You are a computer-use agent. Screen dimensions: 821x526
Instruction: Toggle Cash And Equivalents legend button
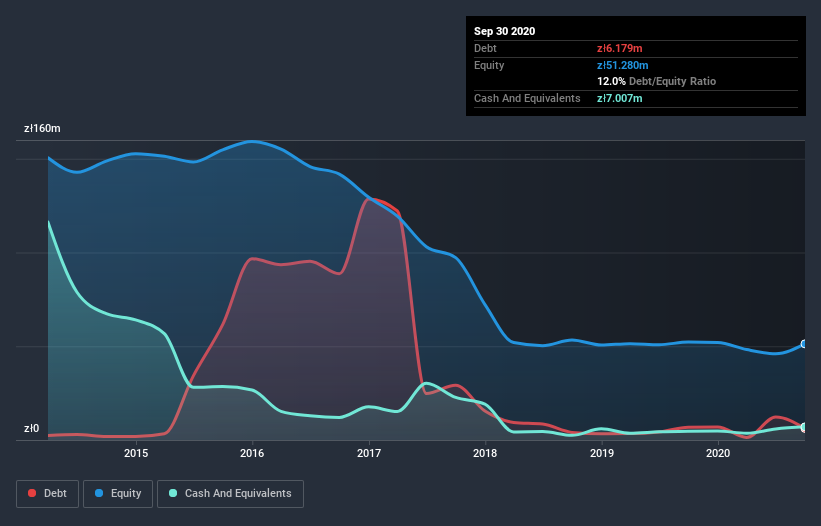(x=230, y=494)
